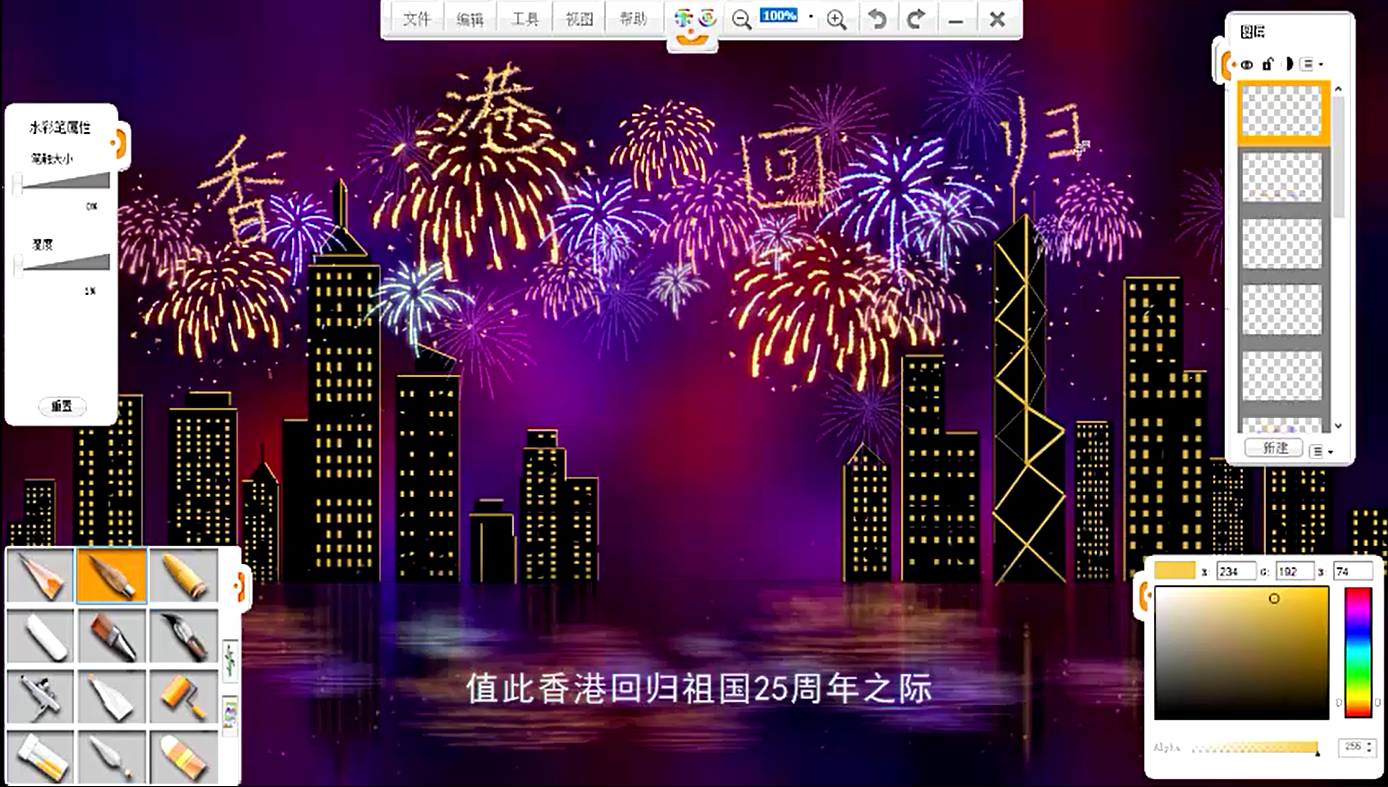
Task: Open the 工具 menu
Action: tap(525, 20)
